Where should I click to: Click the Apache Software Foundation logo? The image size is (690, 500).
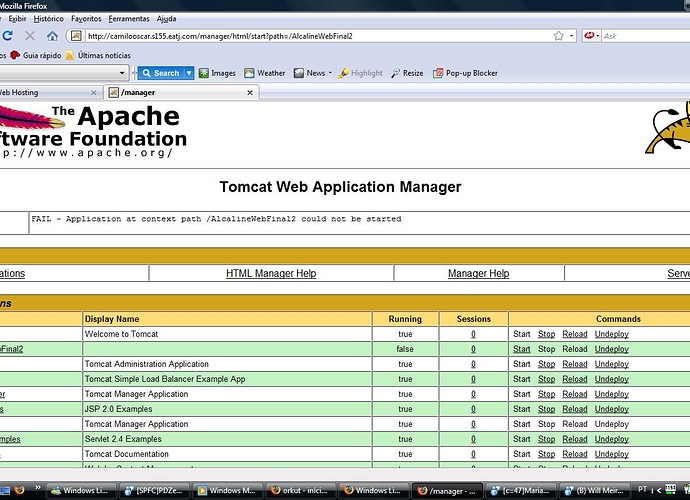click(x=93, y=132)
